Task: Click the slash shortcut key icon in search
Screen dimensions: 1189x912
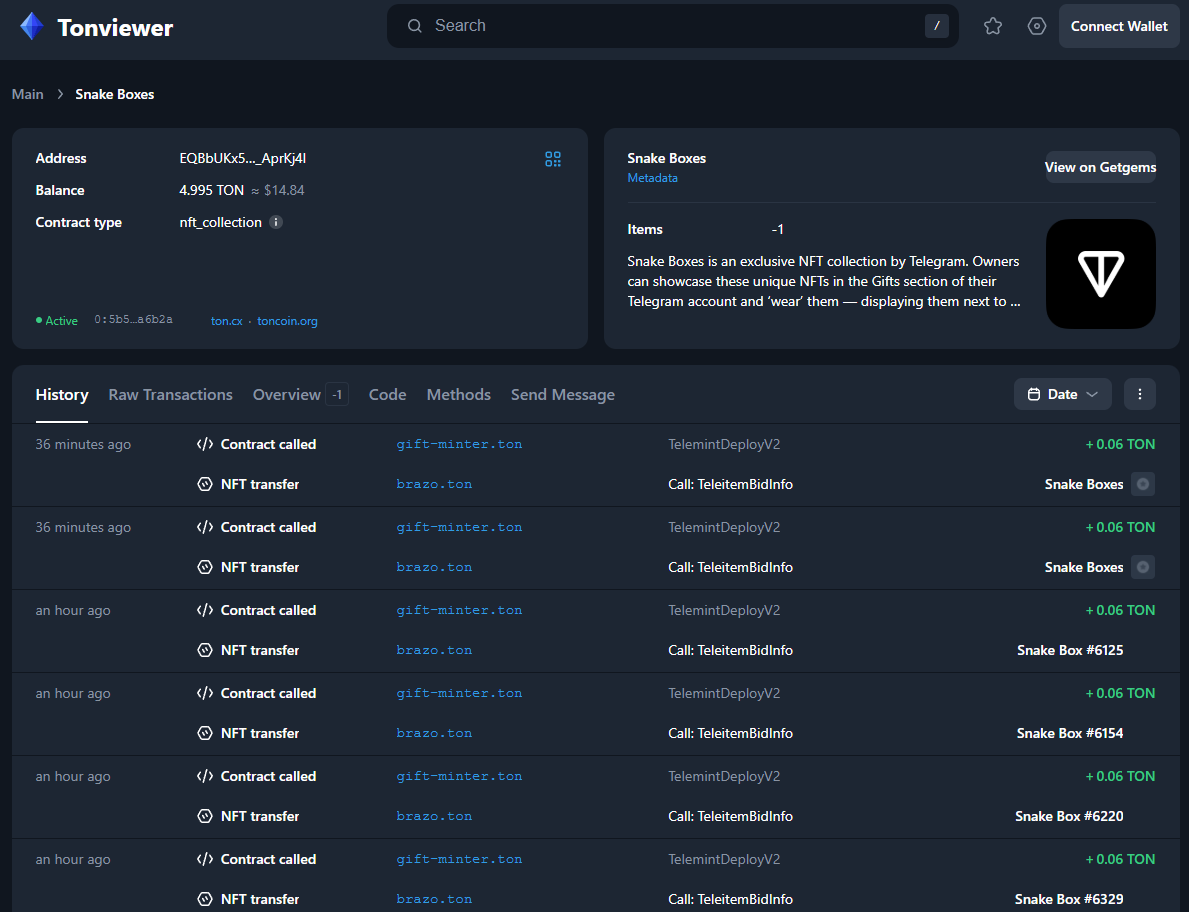Action: click(936, 26)
